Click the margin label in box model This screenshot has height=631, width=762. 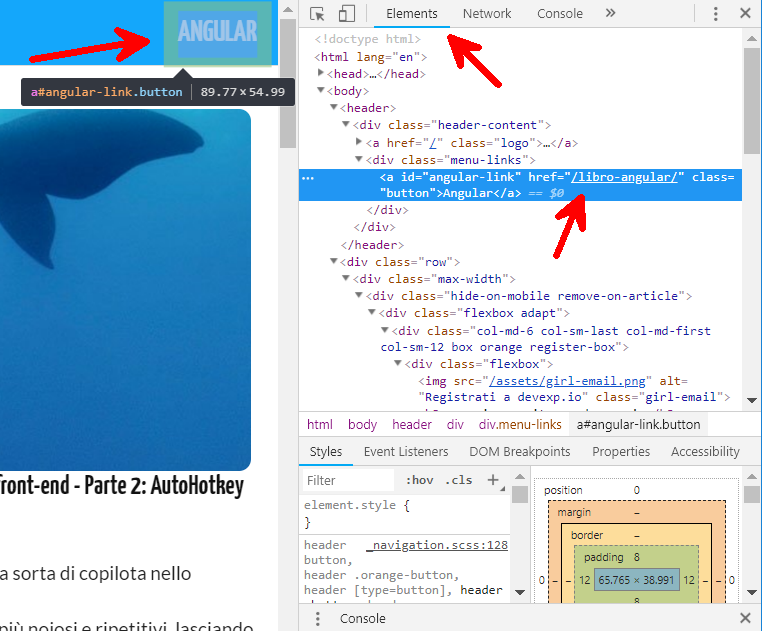point(574,512)
